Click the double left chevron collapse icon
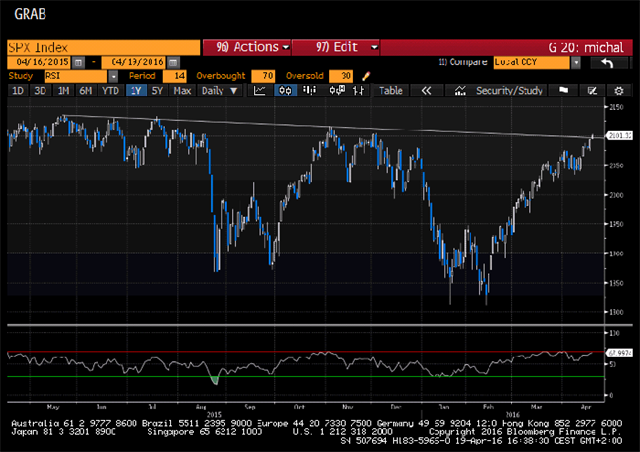 click(425, 91)
